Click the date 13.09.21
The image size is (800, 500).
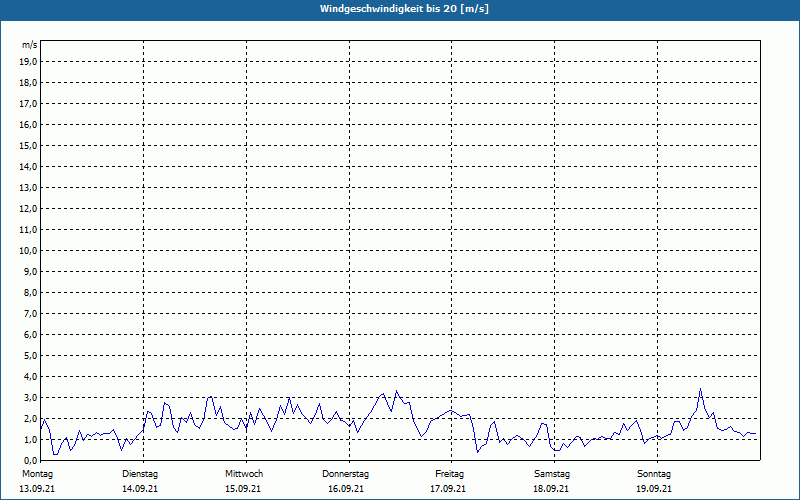(37, 489)
